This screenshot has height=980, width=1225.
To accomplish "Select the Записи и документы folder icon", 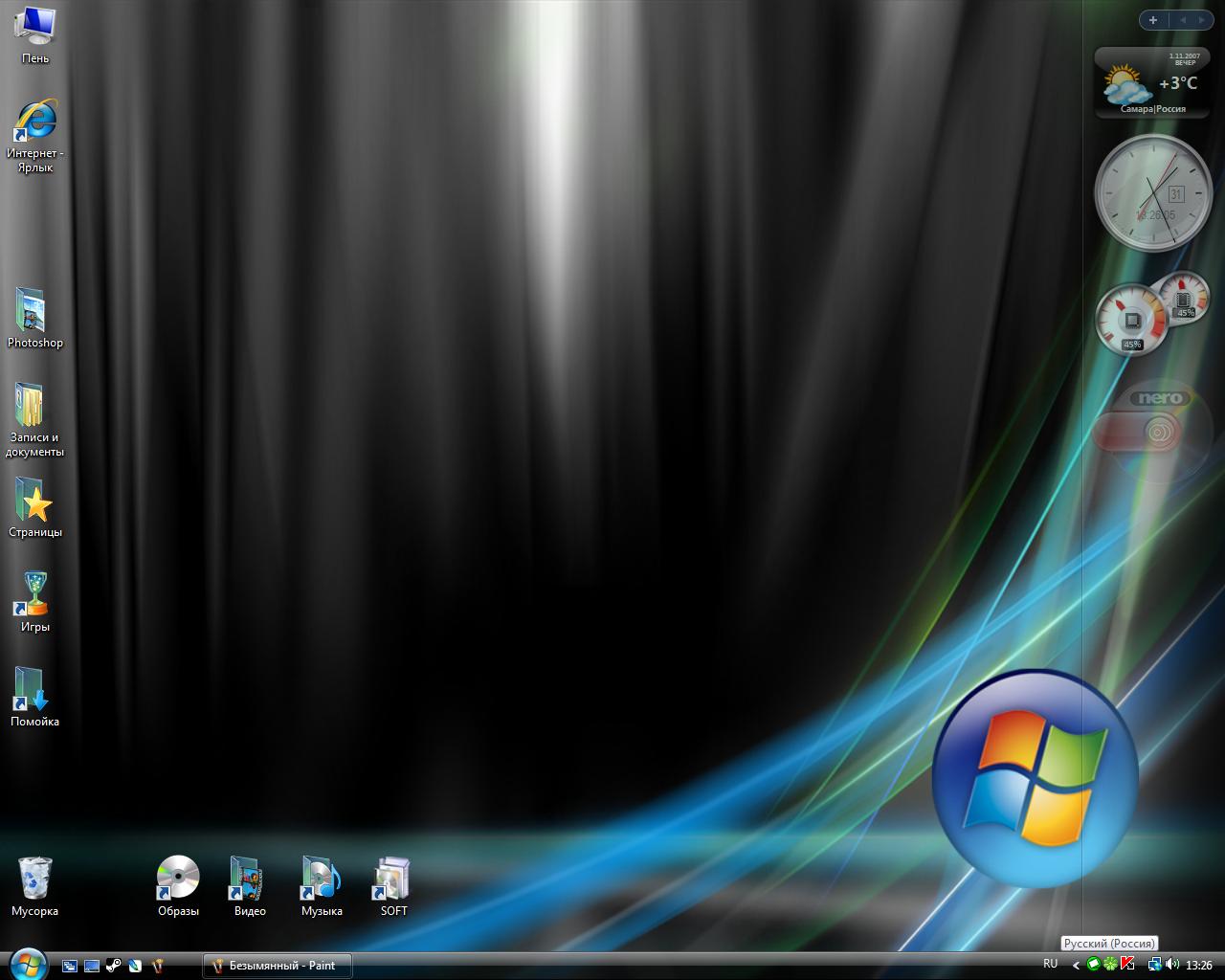I will tap(35, 419).
